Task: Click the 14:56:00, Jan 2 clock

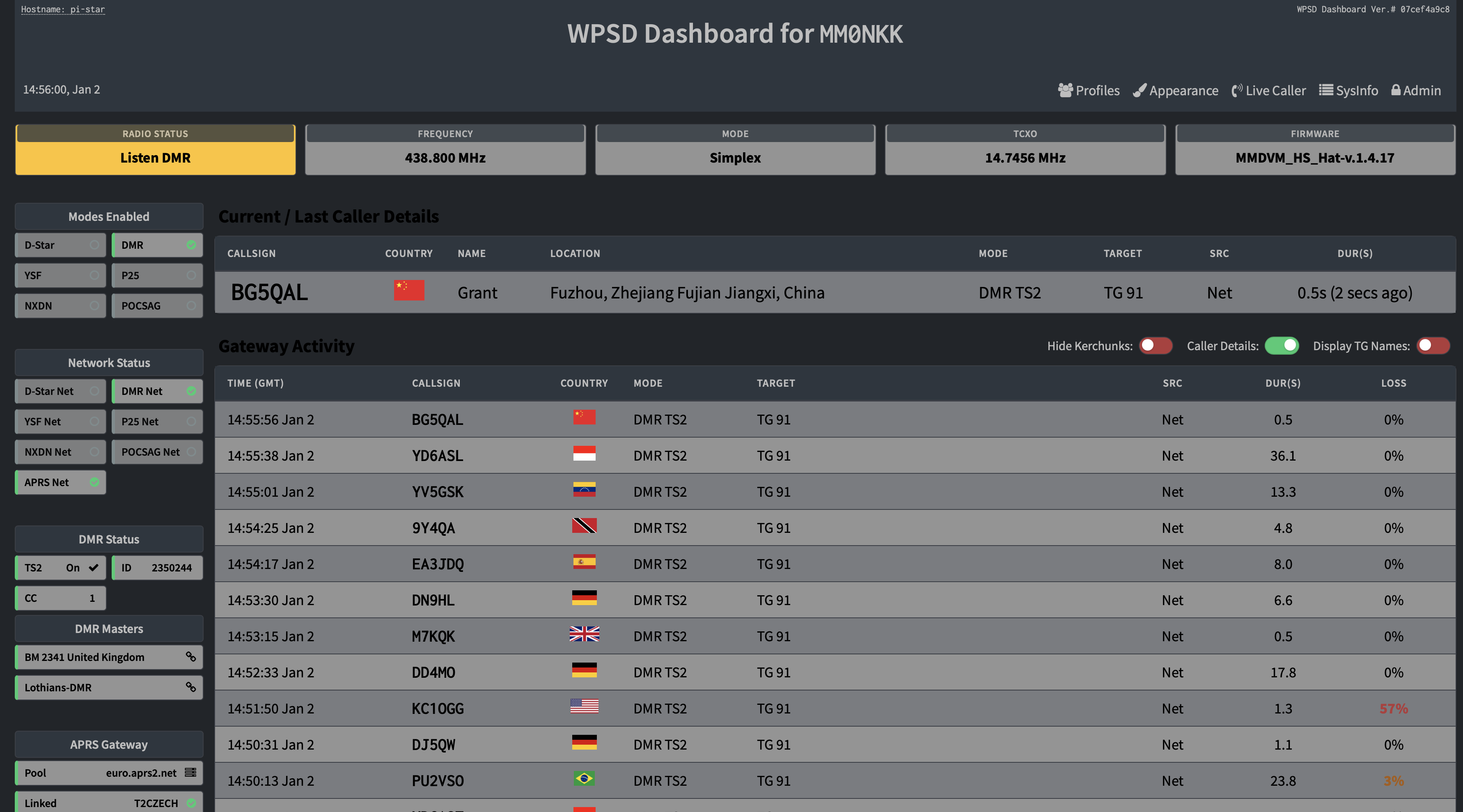Action: [x=61, y=89]
